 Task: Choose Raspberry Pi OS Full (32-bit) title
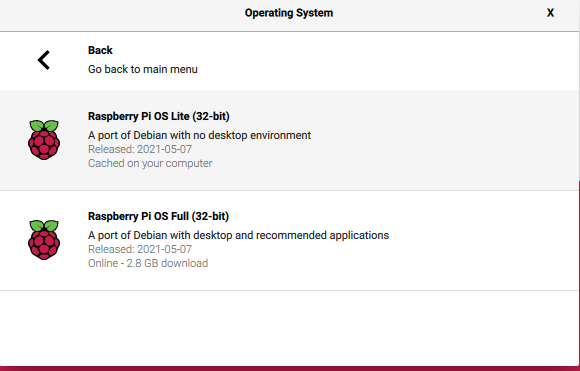pyautogui.click(x=158, y=216)
